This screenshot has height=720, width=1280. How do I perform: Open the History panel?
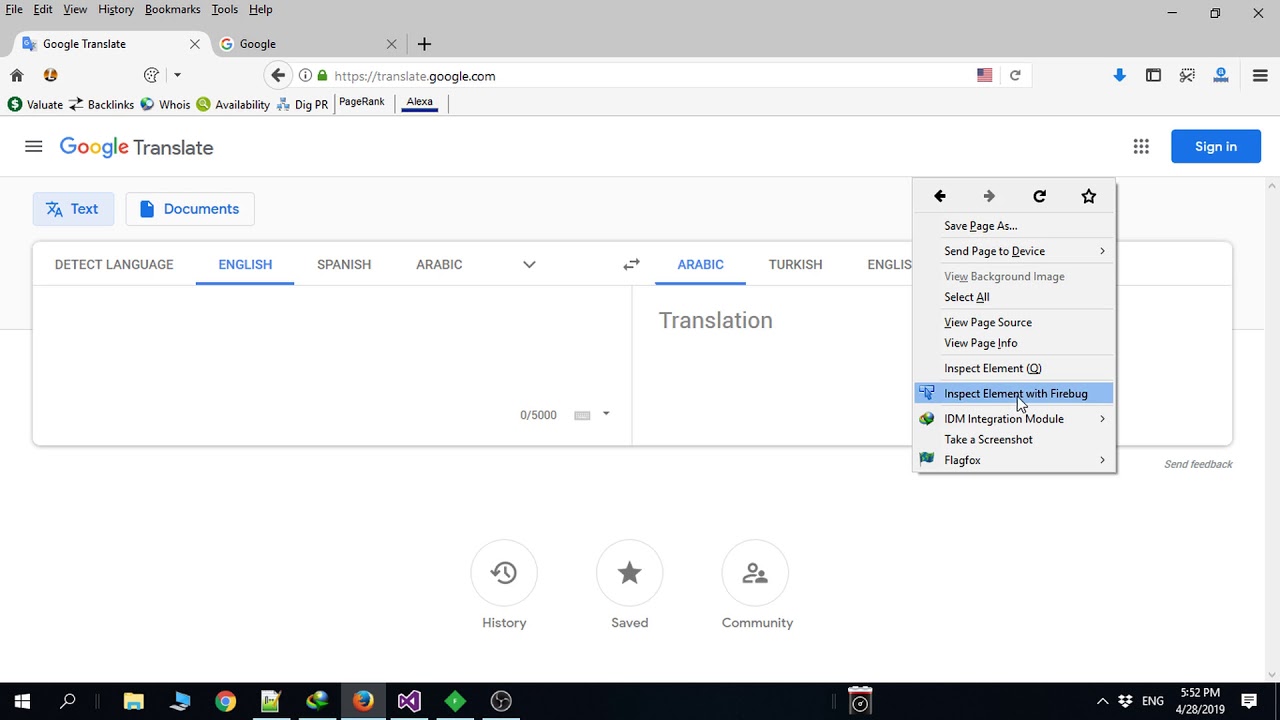tap(504, 573)
